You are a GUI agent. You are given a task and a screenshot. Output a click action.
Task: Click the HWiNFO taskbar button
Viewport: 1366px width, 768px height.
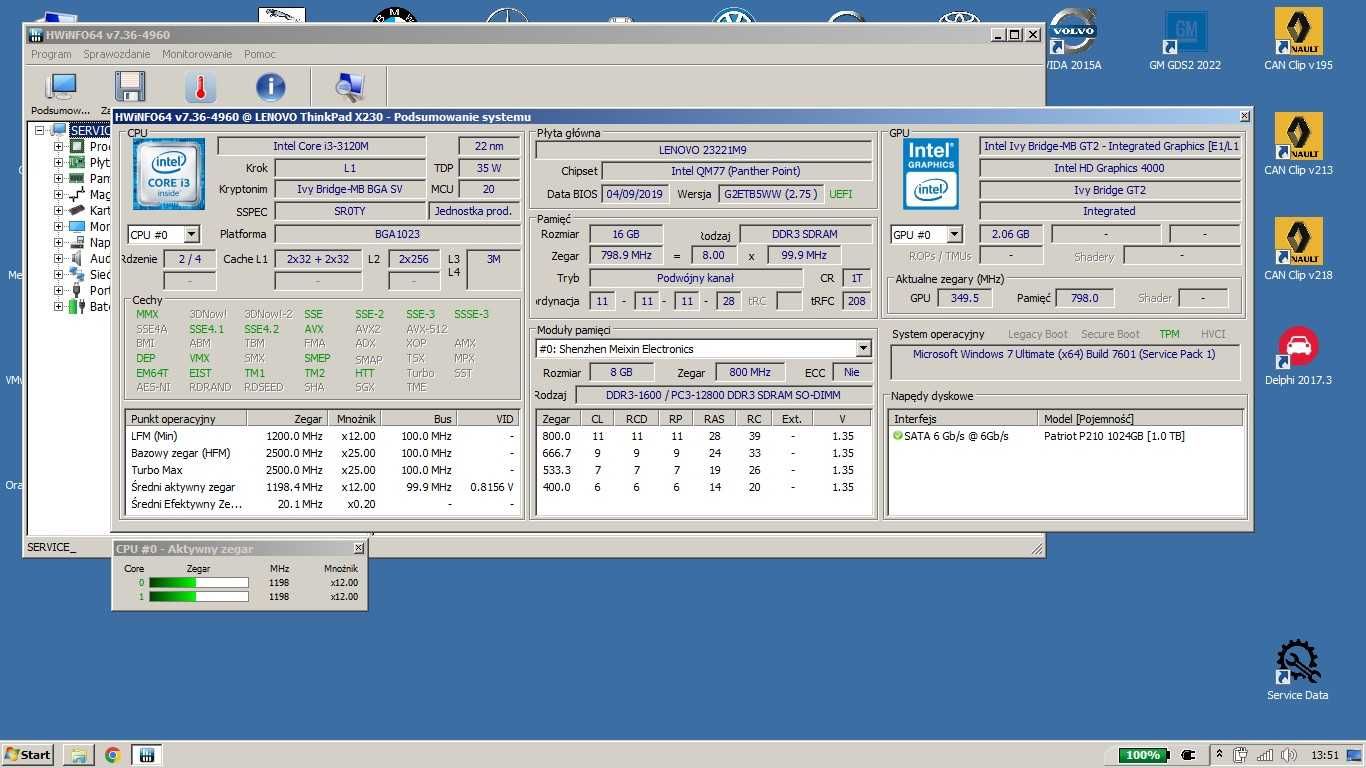(x=146, y=755)
